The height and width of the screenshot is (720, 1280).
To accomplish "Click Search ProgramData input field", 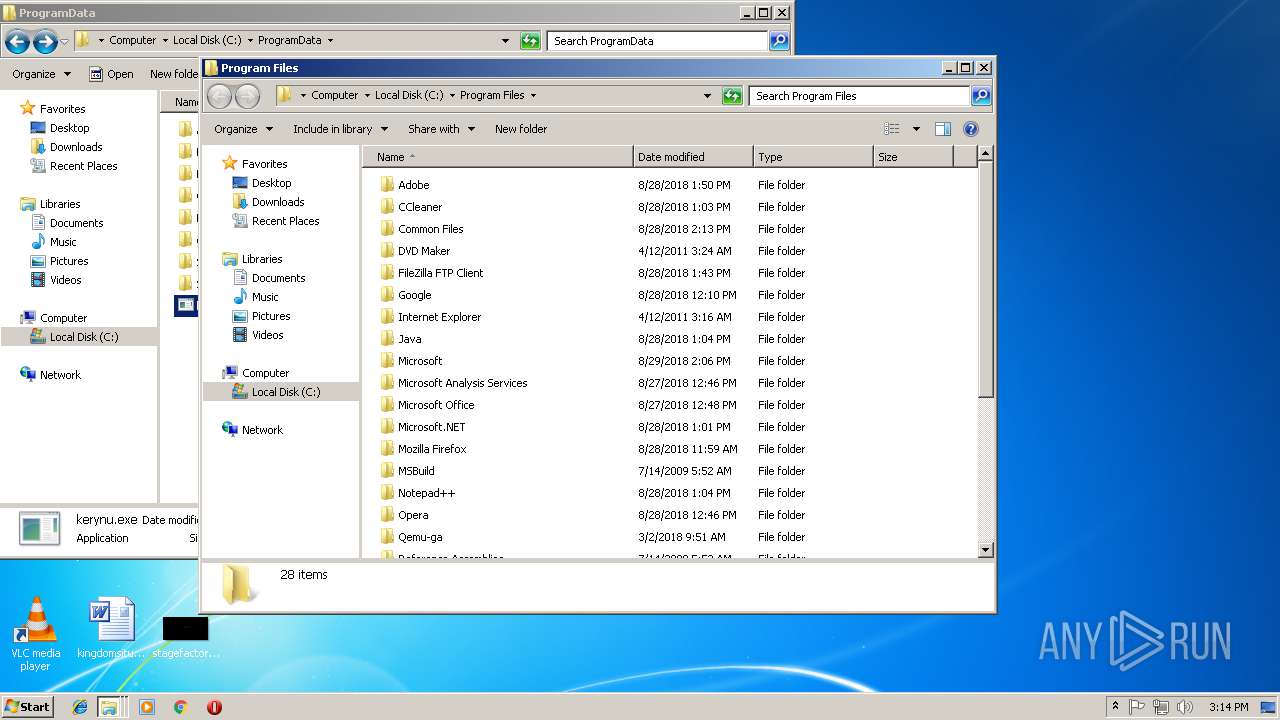I will point(657,41).
